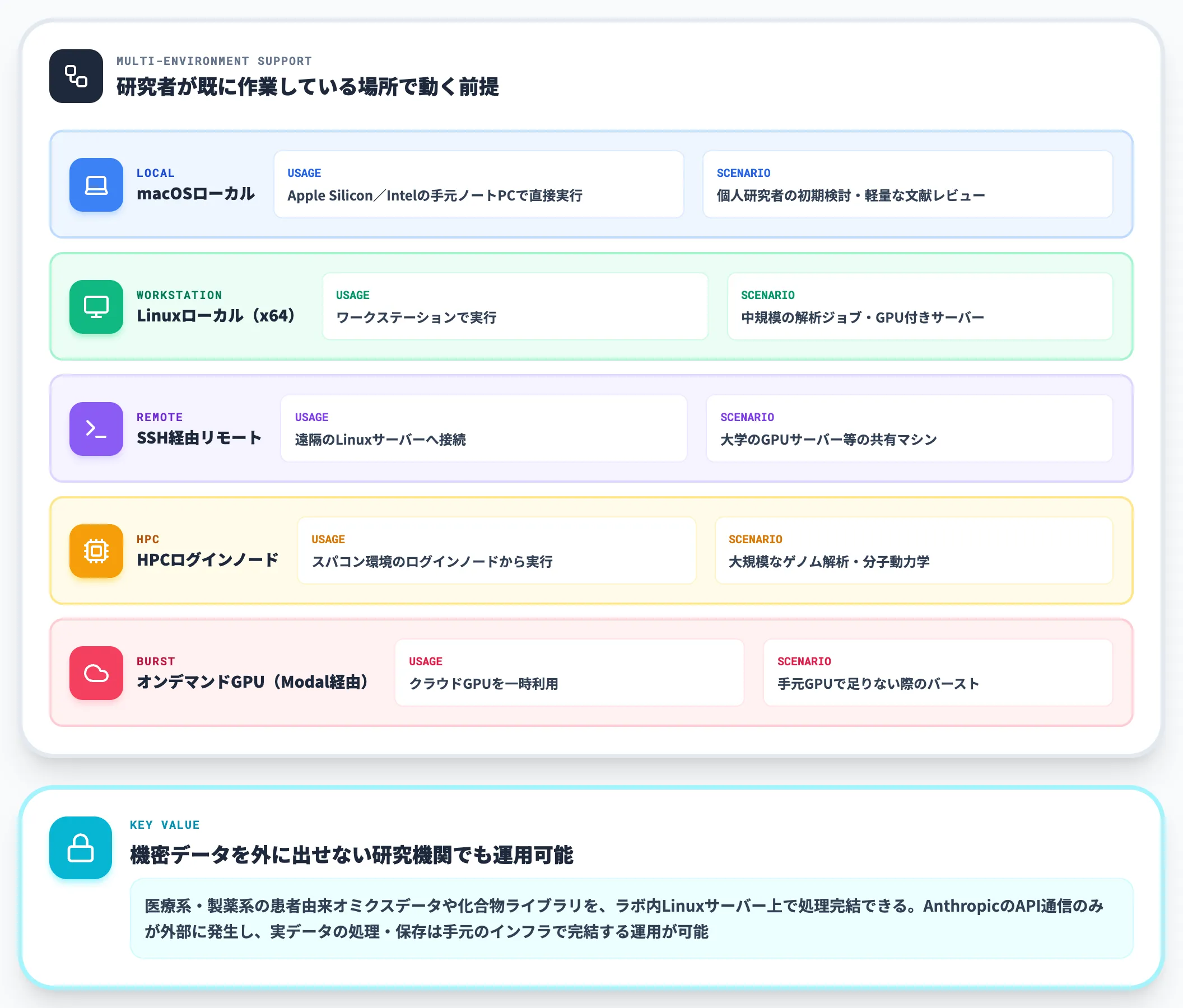The image size is (1183, 1008).
Task: Click the macOSローカル title
Action: 195,194
